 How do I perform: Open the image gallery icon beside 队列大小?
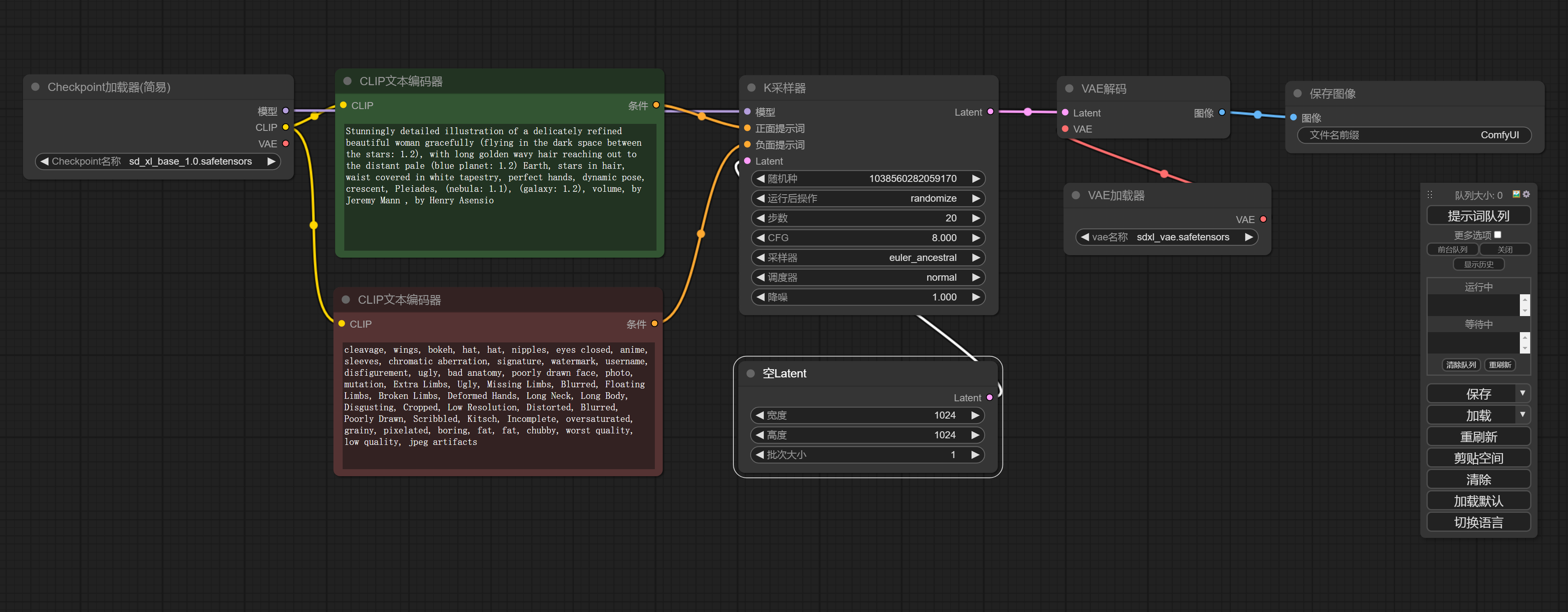click(x=1516, y=194)
